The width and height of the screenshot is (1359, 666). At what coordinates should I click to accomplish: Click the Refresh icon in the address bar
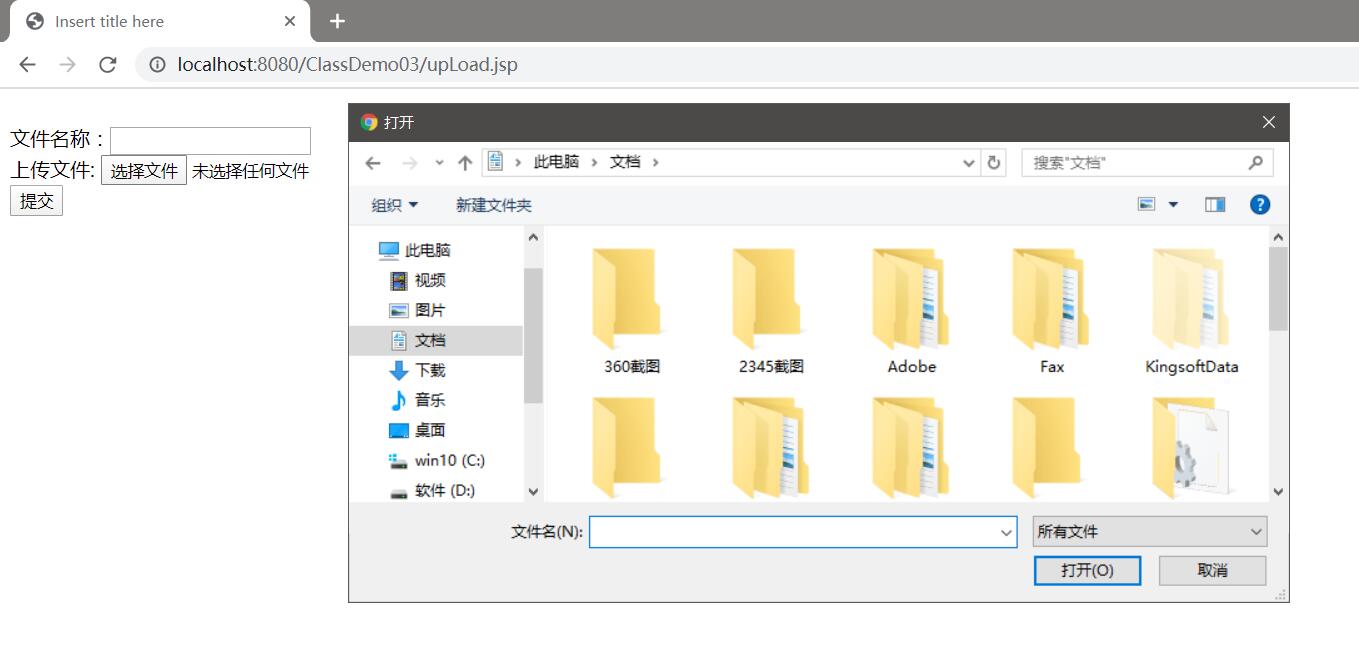(991, 161)
